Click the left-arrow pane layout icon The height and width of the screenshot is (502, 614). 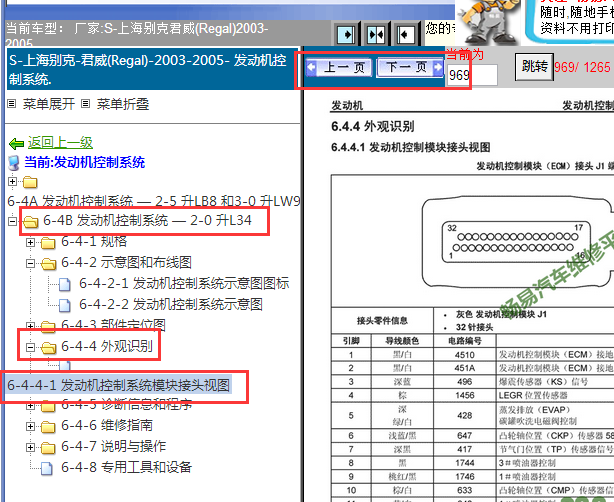click(404, 35)
